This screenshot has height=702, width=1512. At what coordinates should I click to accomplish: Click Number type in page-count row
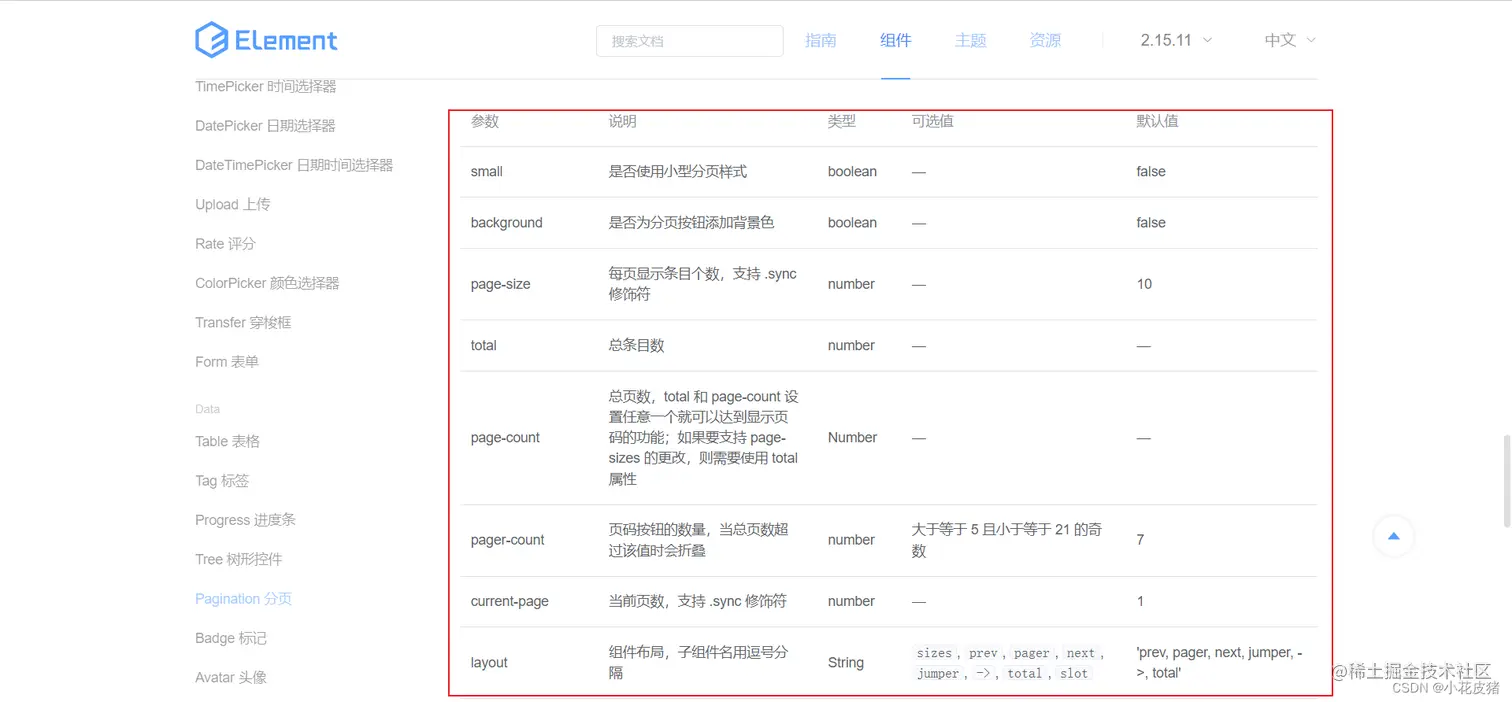[852, 437]
